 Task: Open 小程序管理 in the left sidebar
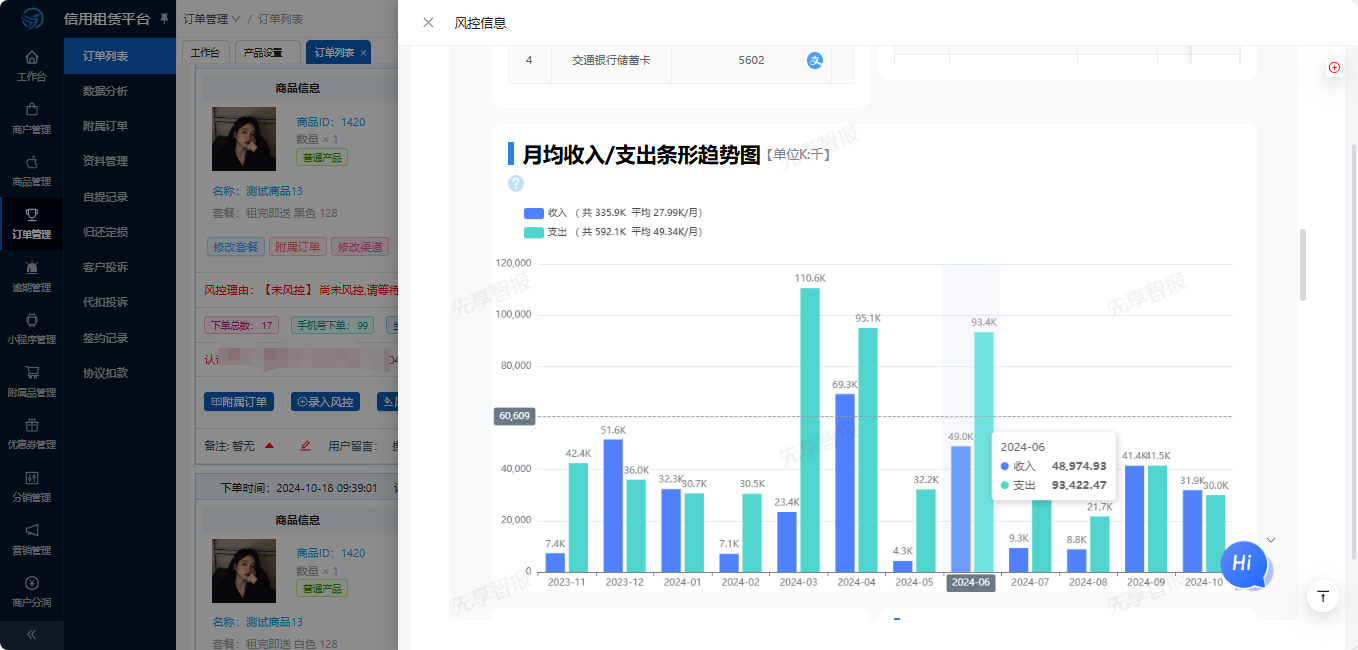(31, 329)
